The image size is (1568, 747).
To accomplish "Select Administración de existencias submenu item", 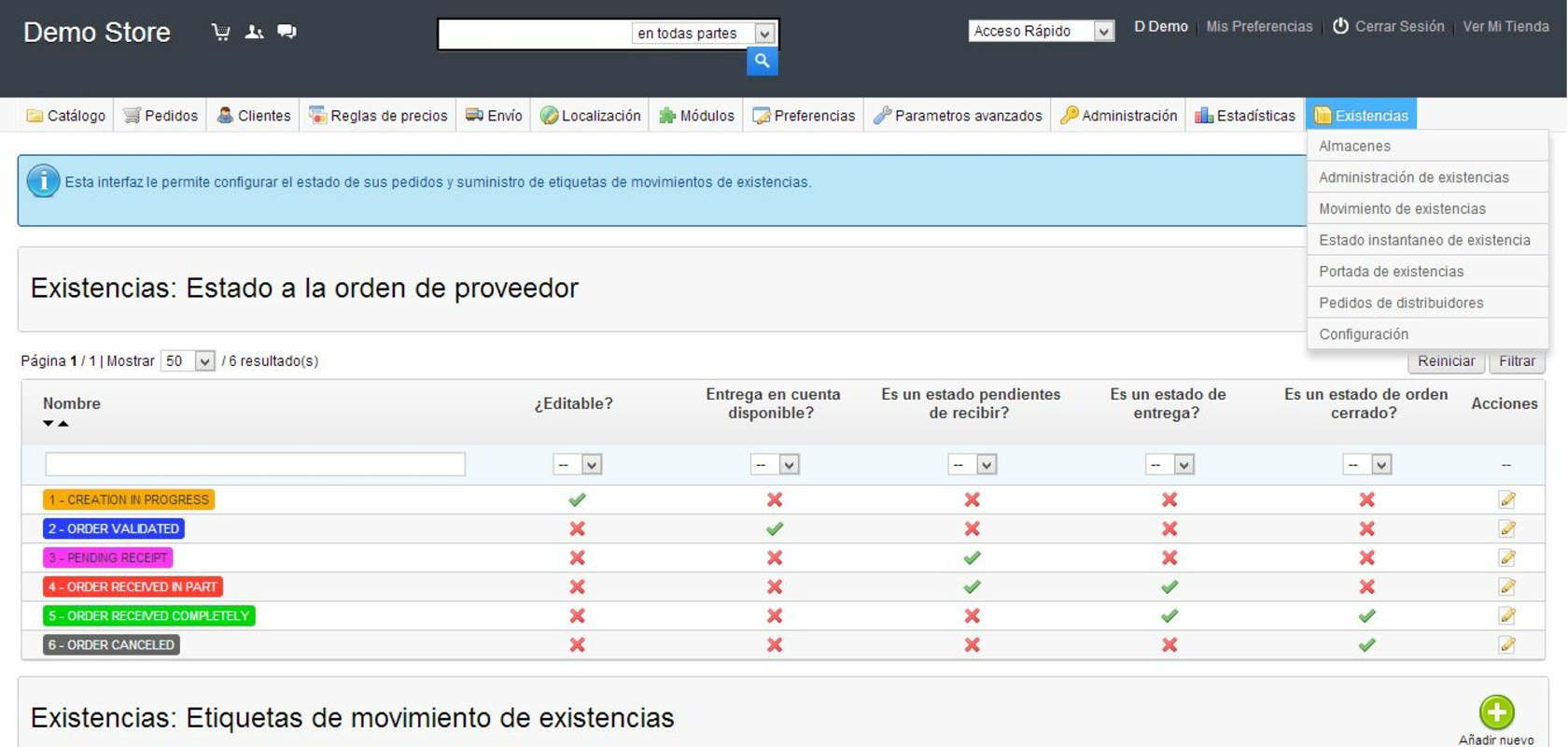I will click(x=1428, y=177).
